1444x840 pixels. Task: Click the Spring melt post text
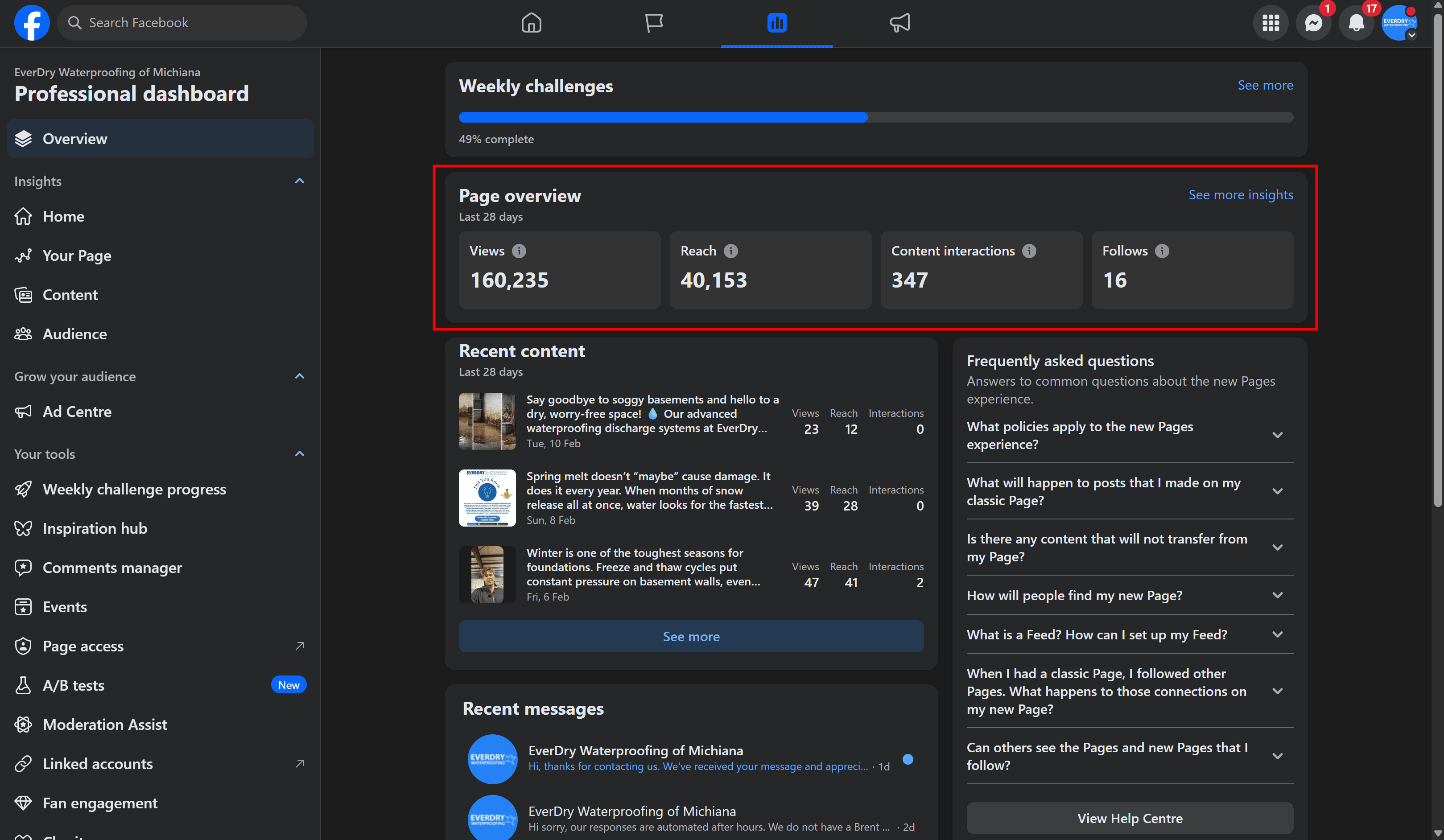pos(649,490)
